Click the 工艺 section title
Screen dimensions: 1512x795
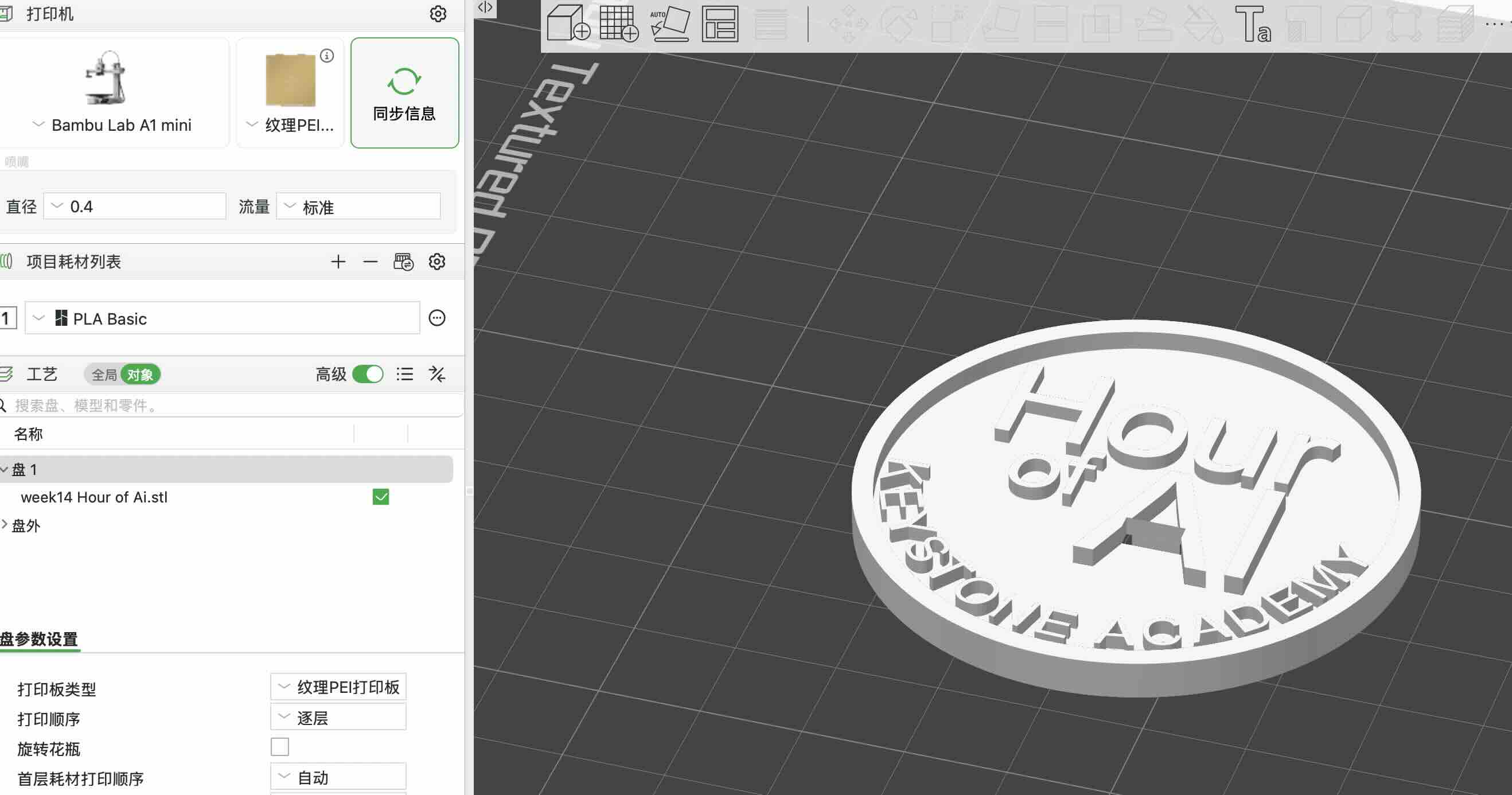pos(42,375)
